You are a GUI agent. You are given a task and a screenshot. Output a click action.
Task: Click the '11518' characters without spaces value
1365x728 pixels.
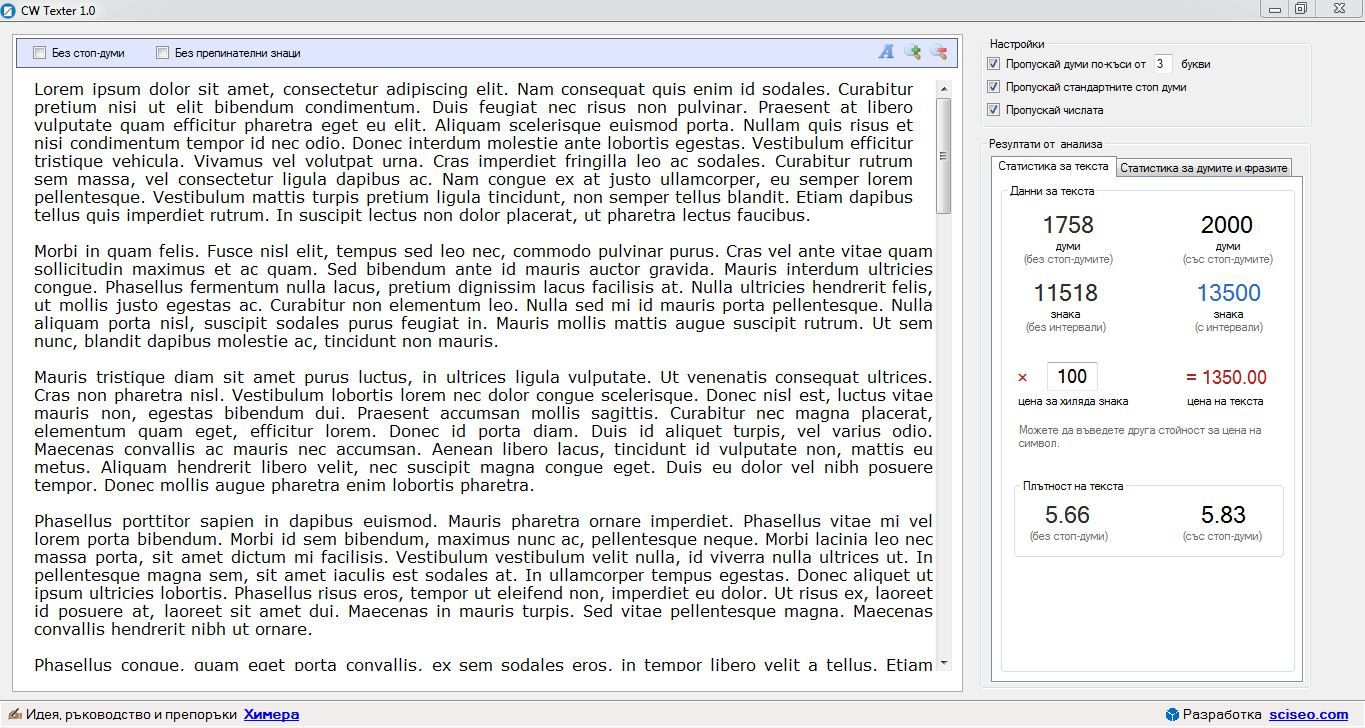(x=1066, y=293)
